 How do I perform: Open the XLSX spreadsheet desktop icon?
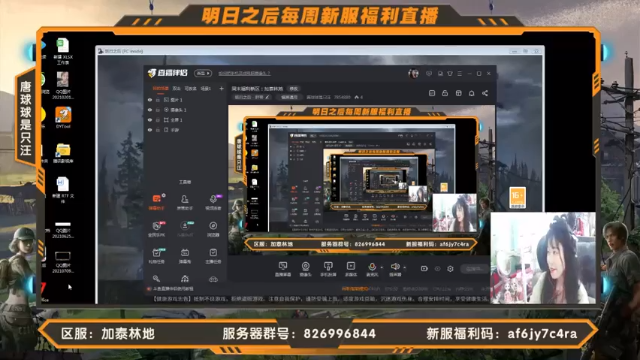click(62, 51)
